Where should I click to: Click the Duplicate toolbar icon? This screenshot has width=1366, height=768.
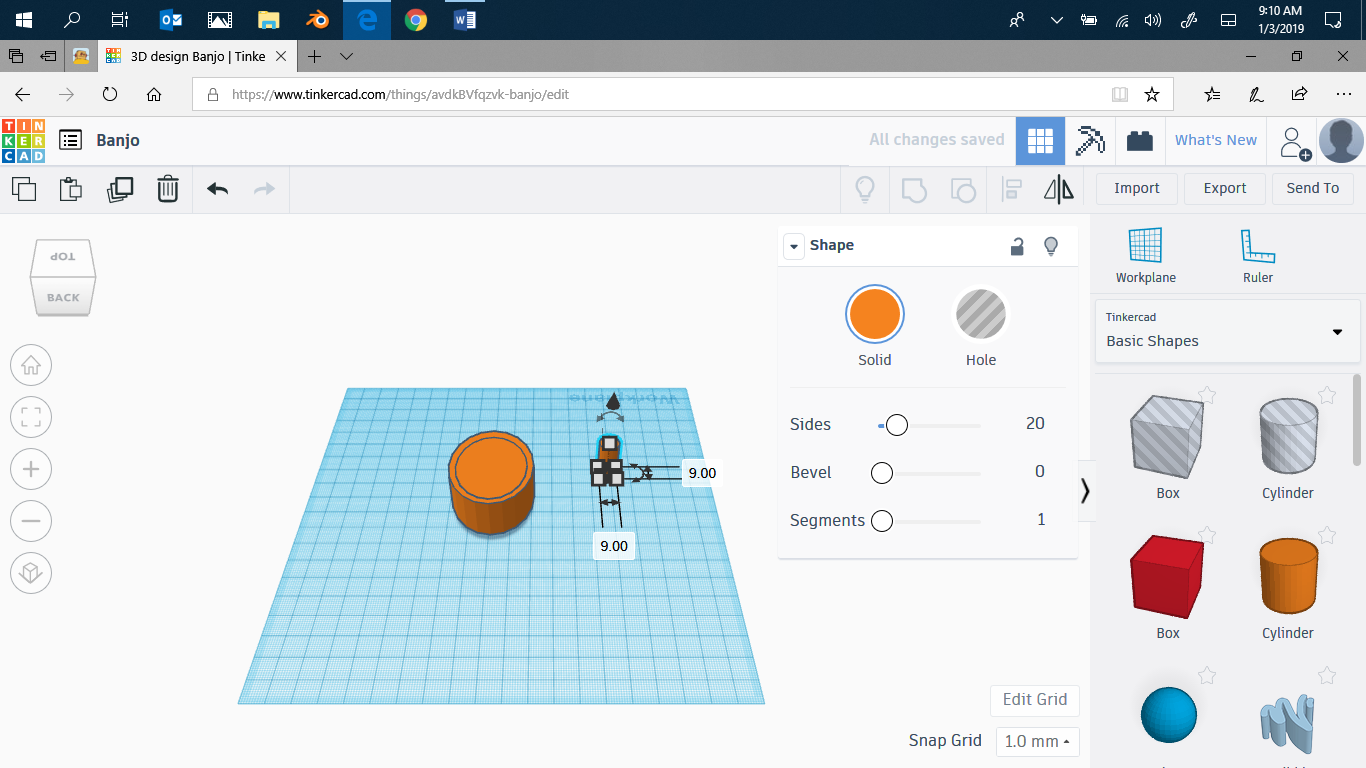(120, 188)
